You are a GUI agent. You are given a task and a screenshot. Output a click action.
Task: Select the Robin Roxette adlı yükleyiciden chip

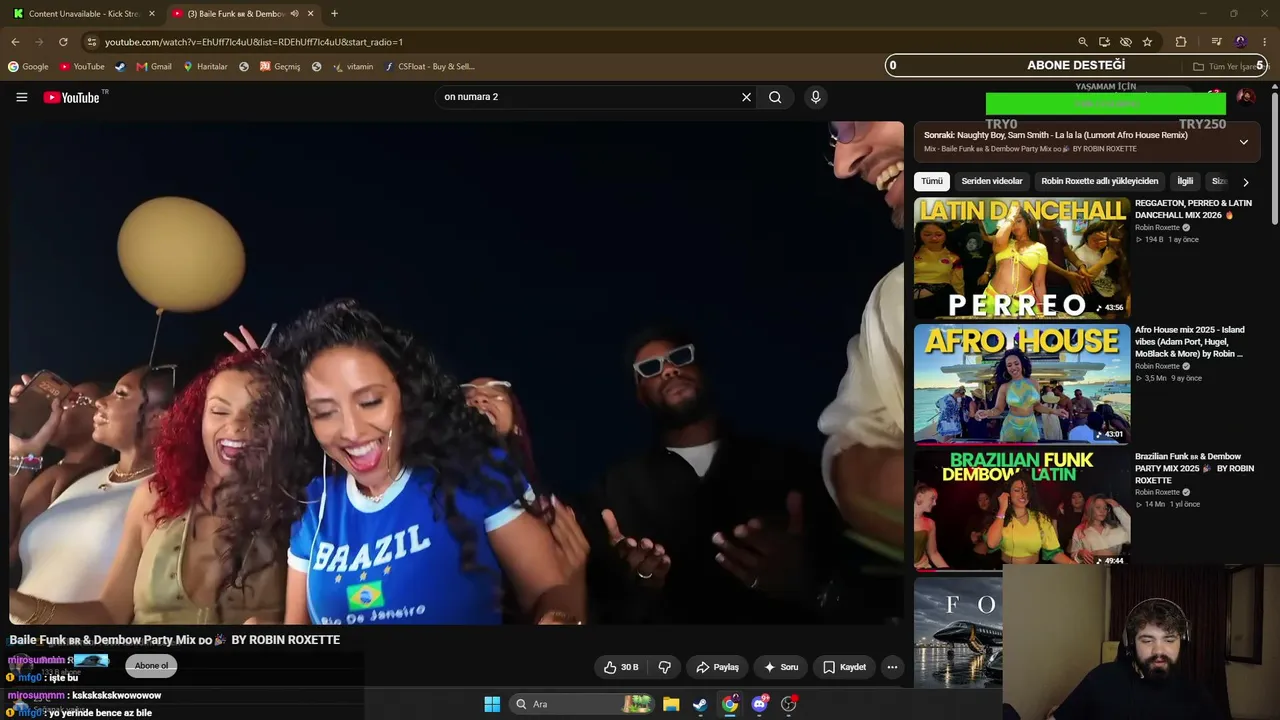[x=1100, y=181]
